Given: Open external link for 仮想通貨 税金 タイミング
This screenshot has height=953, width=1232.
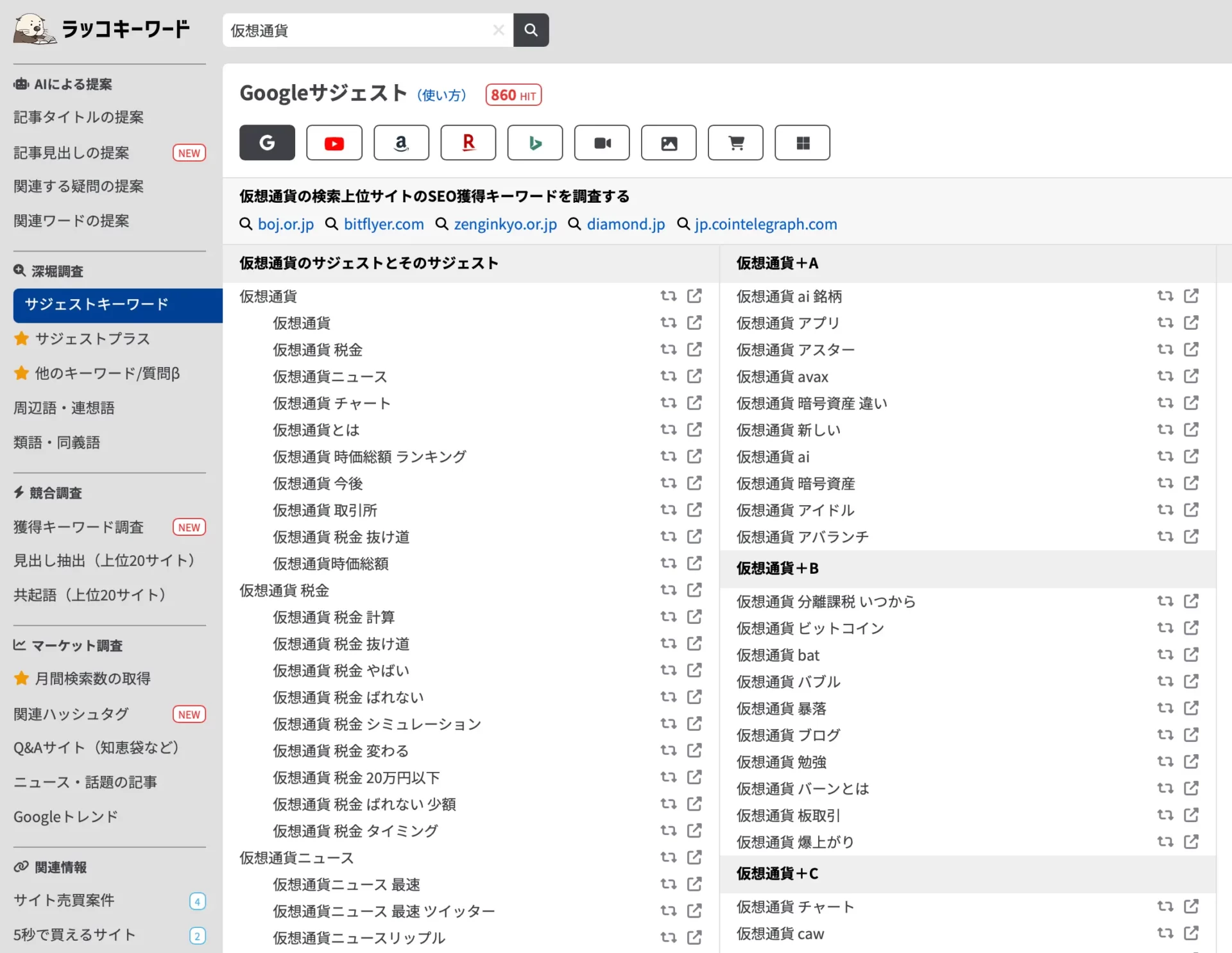Looking at the screenshot, I should [x=694, y=830].
